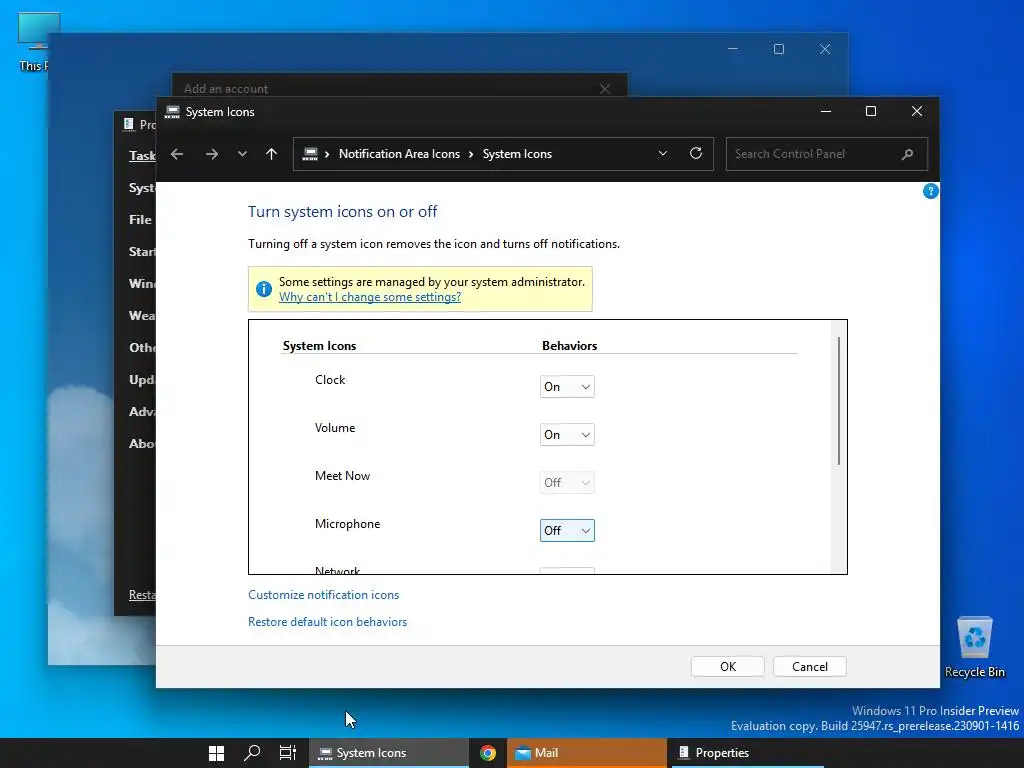1024x768 pixels.
Task: Click the Properties window title icon
Action: click(129, 124)
